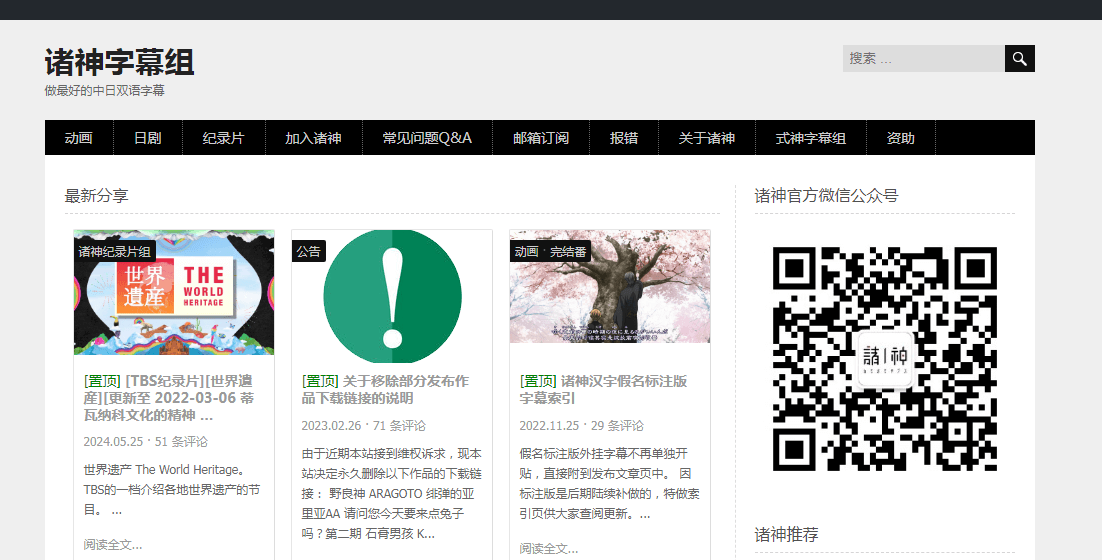Open the 关于诸神 menu item
Screen dimensions: 1102x560
tap(707, 138)
